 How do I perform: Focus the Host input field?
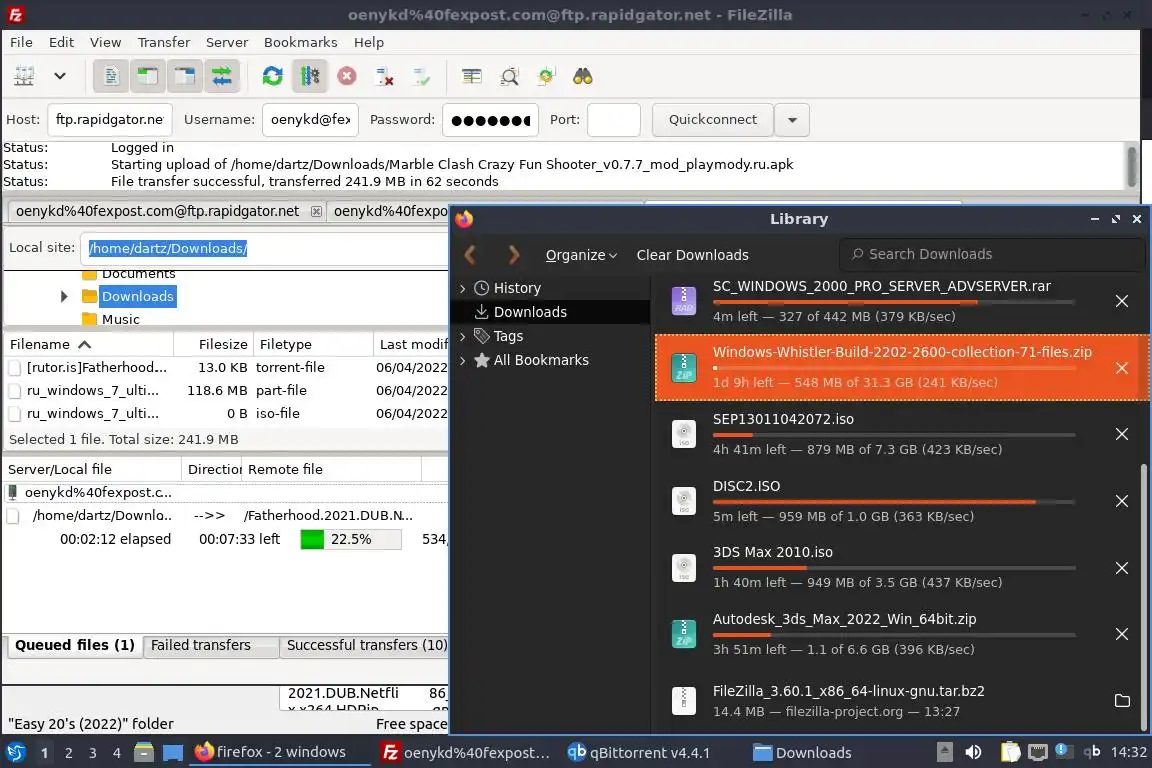click(109, 120)
